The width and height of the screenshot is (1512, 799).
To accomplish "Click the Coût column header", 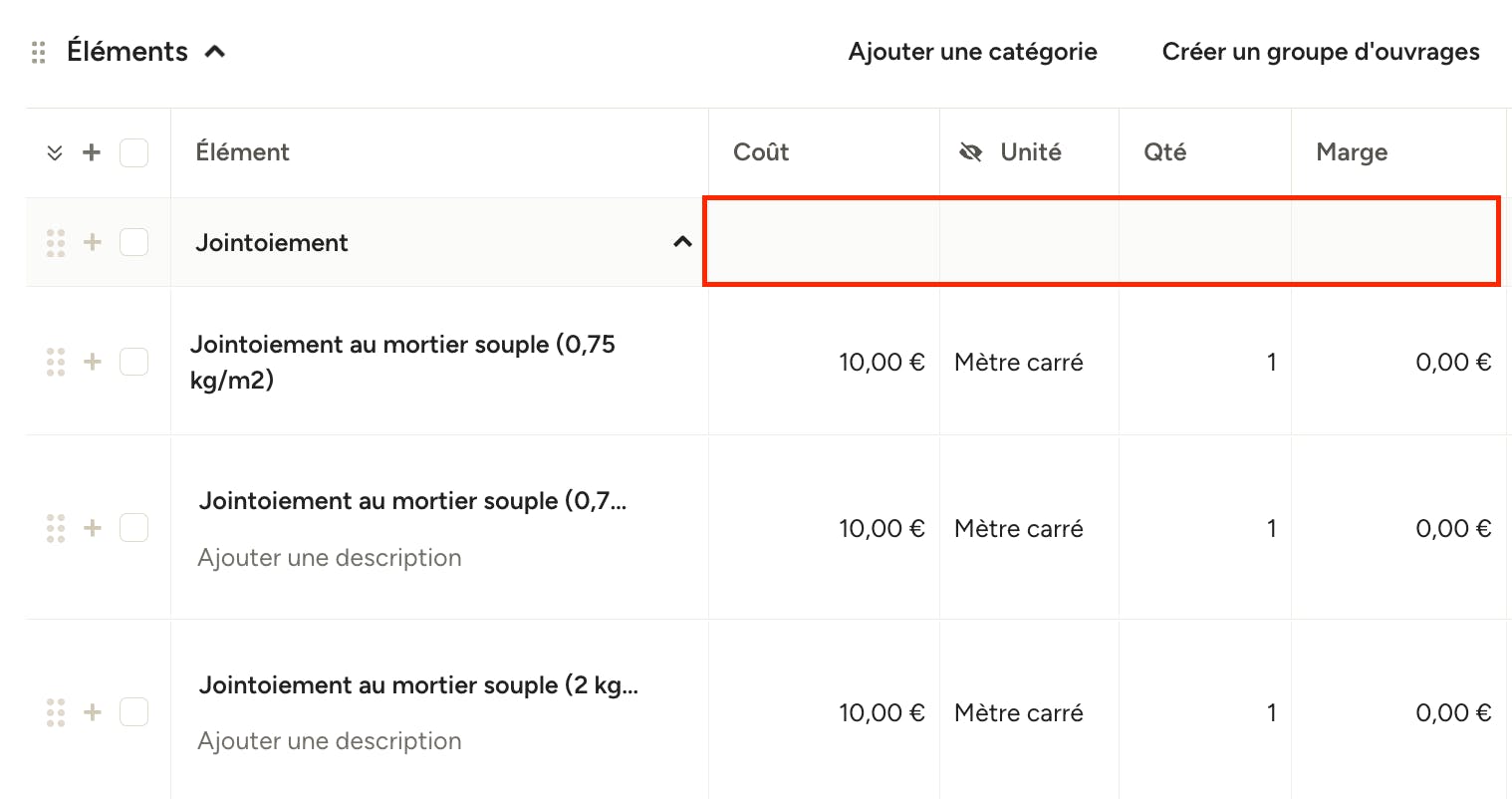I will click(x=761, y=152).
